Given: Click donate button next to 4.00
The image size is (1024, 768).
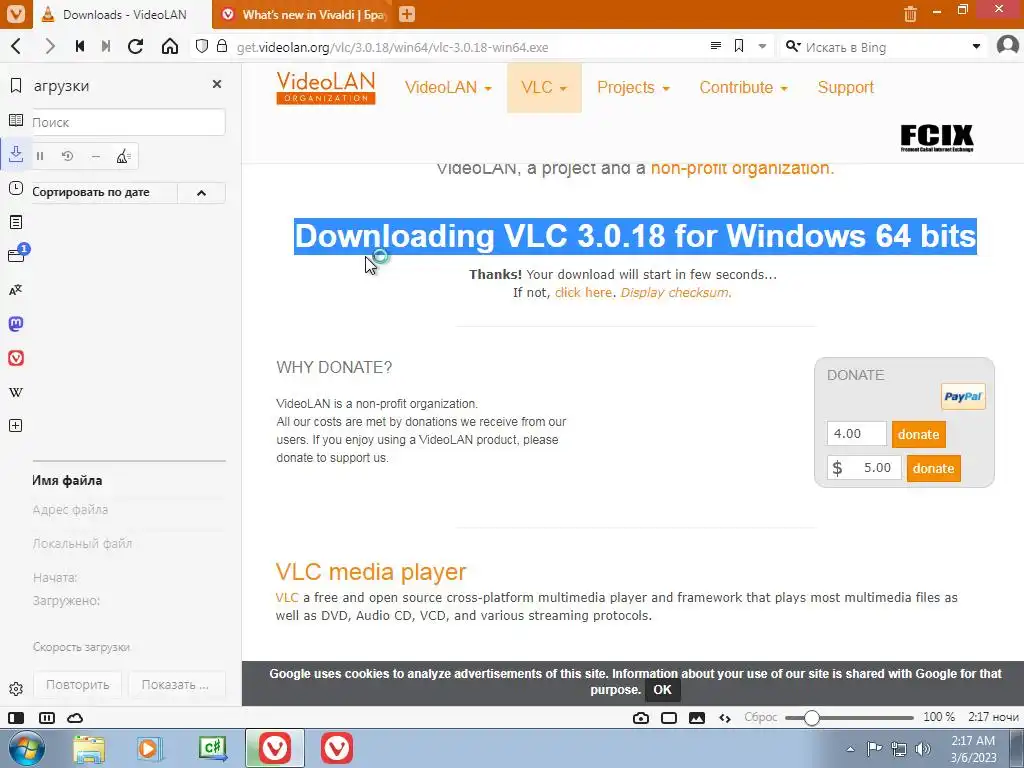Looking at the screenshot, I should (918, 434).
